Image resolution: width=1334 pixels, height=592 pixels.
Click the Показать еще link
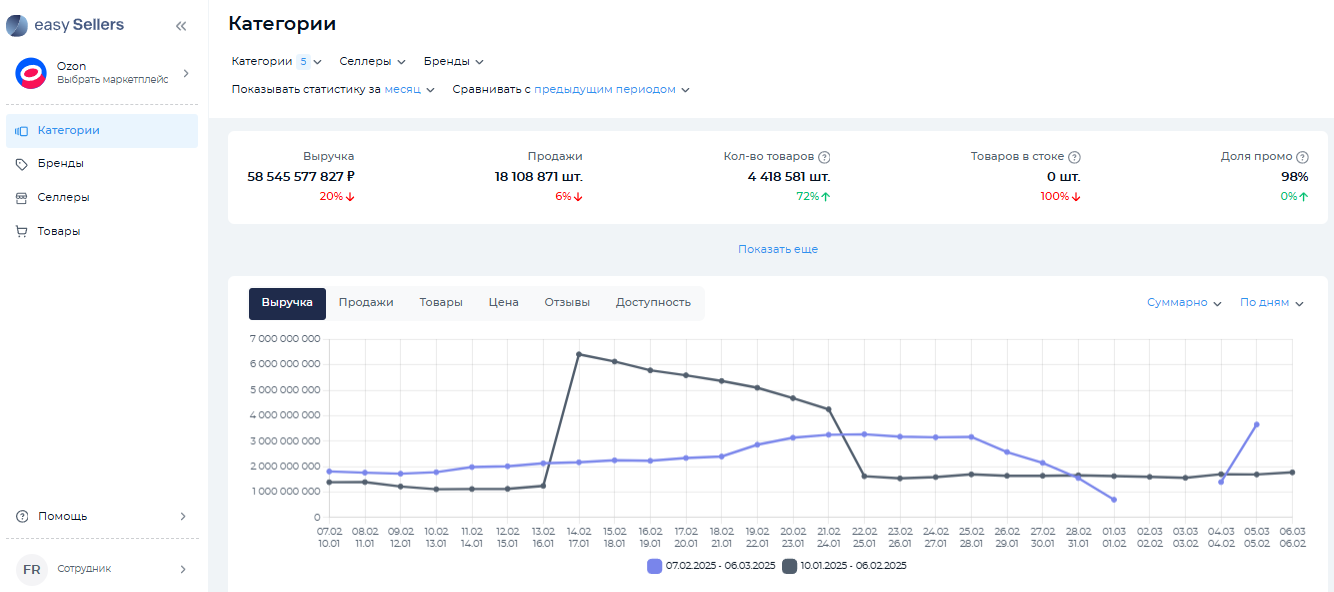pos(778,249)
